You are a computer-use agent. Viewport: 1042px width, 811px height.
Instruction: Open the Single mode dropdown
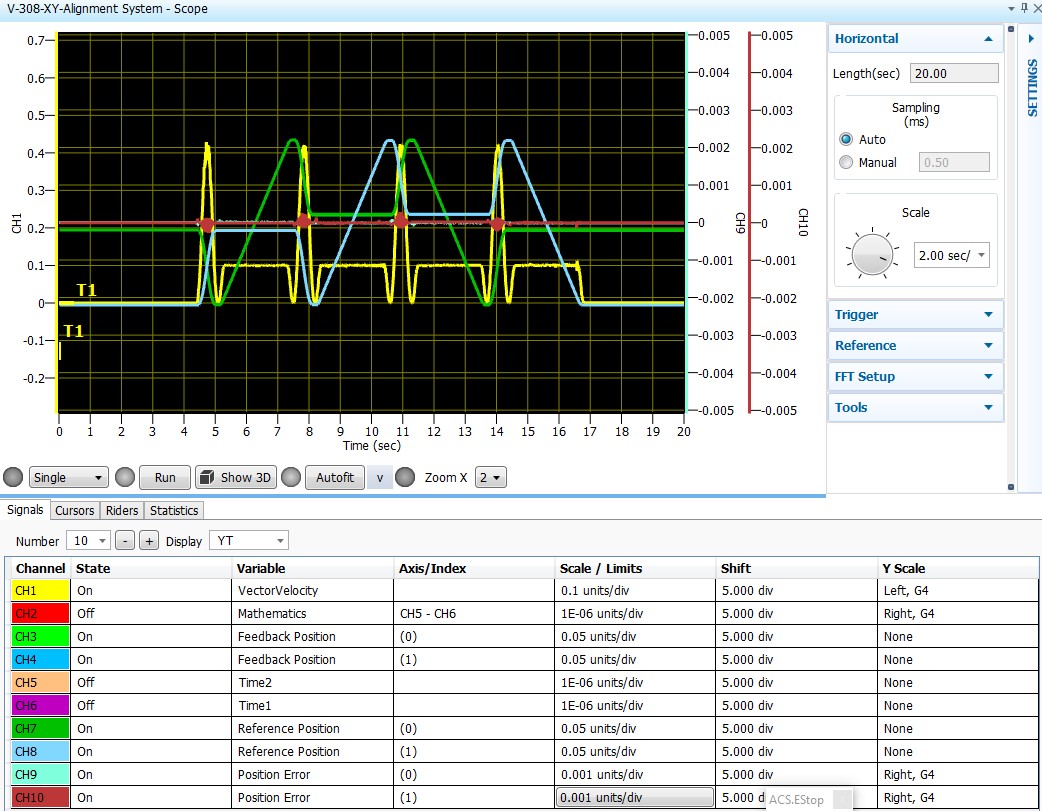coord(68,477)
